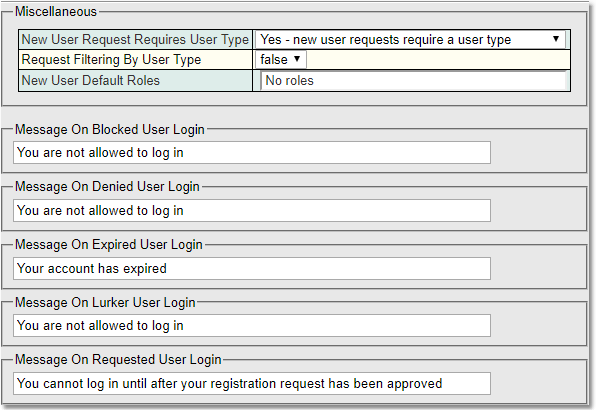
Task: Click the arrow next to the false value
Action: [x=297, y=59]
